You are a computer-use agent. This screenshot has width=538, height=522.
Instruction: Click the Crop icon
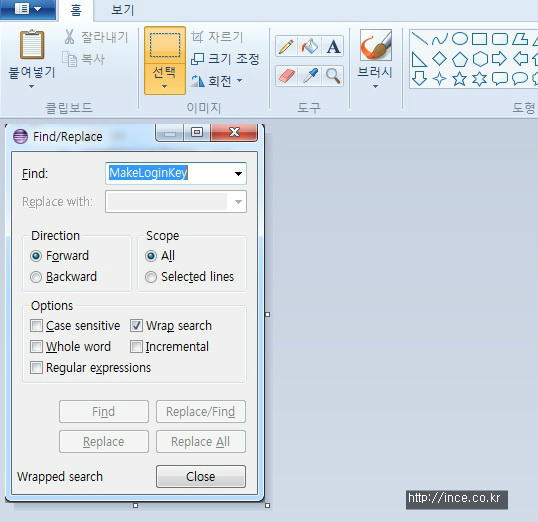[x=197, y=37]
